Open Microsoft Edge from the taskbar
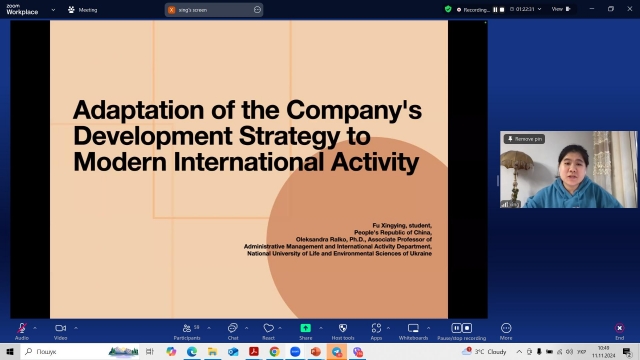The height and width of the screenshot is (360, 640). (x=191, y=351)
